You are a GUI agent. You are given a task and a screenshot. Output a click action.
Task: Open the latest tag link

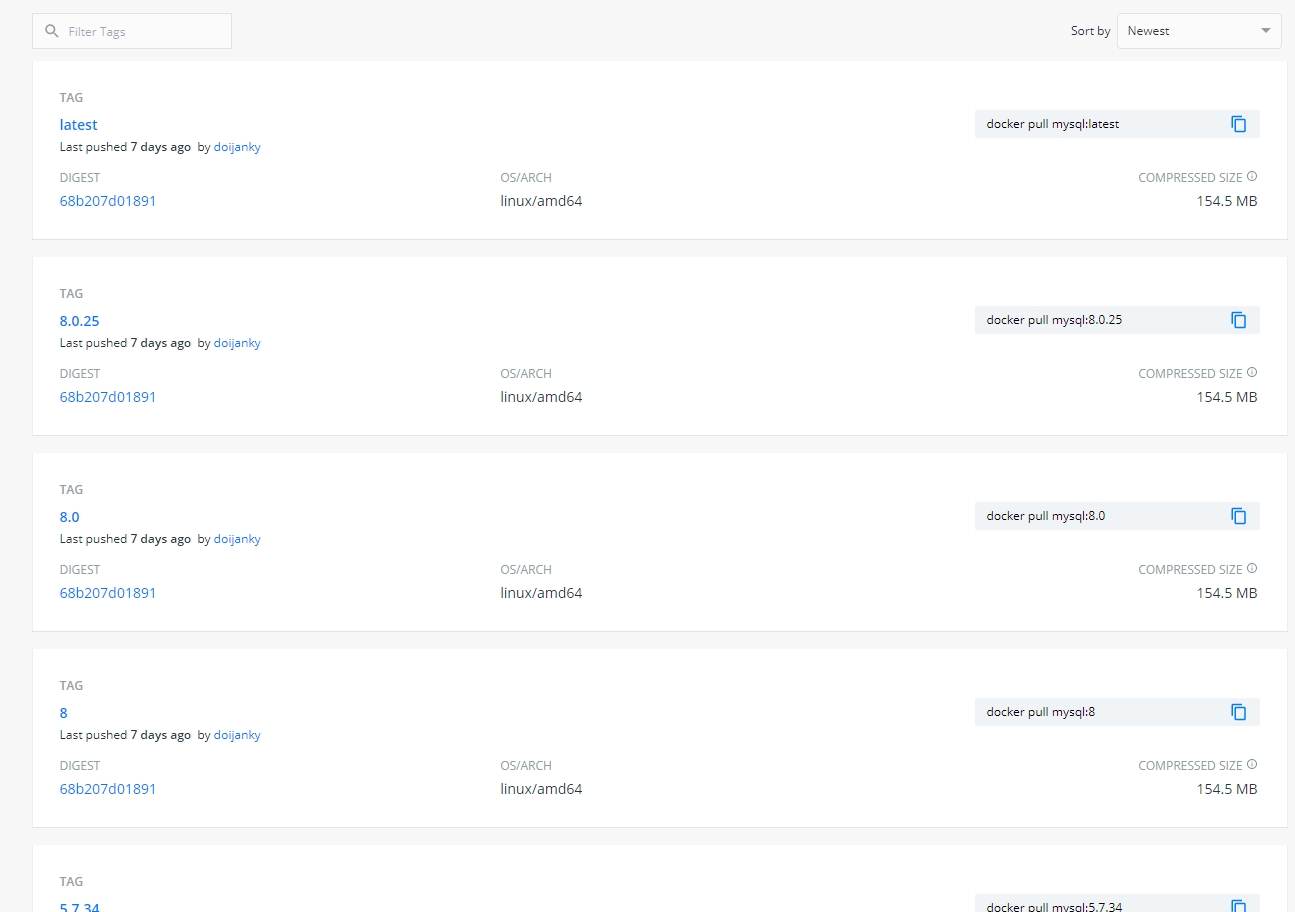point(79,125)
